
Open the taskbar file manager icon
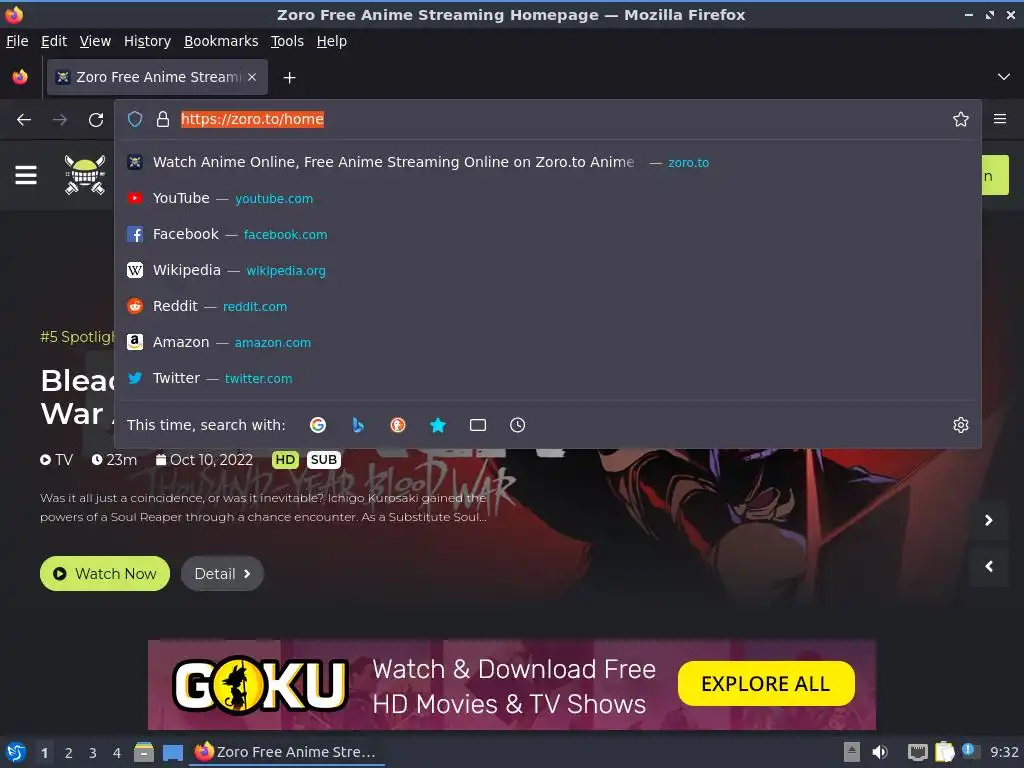[144, 752]
